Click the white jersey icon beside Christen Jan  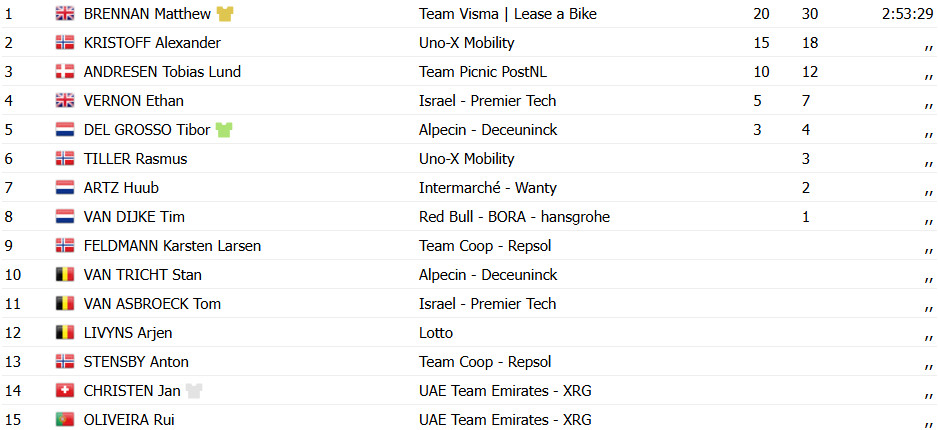coord(194,391)
